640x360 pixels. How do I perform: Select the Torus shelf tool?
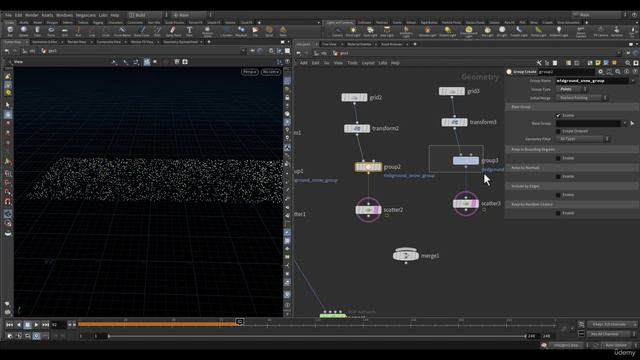click(x=51, y=31)
